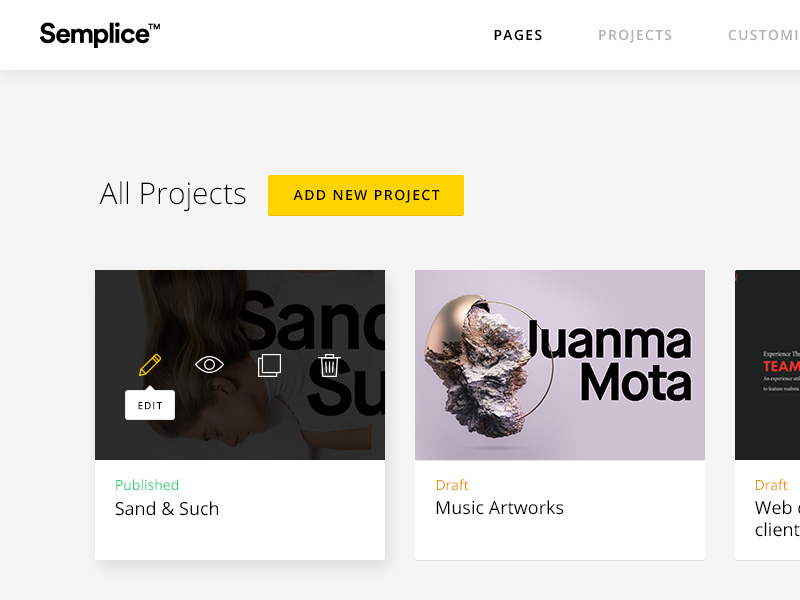Open the dark third project thumbnail

pyautogui.click(x=768, y=365)
